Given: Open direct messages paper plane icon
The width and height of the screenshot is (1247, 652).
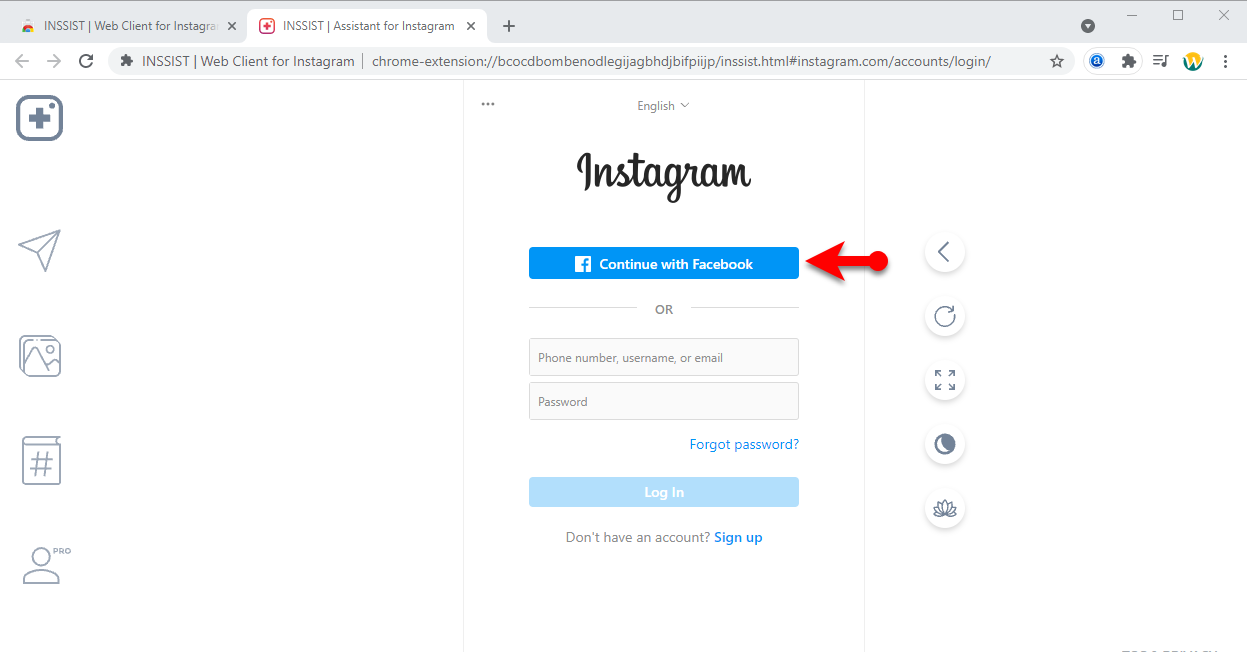Looking at the screenshot, I should click(40, 250).
